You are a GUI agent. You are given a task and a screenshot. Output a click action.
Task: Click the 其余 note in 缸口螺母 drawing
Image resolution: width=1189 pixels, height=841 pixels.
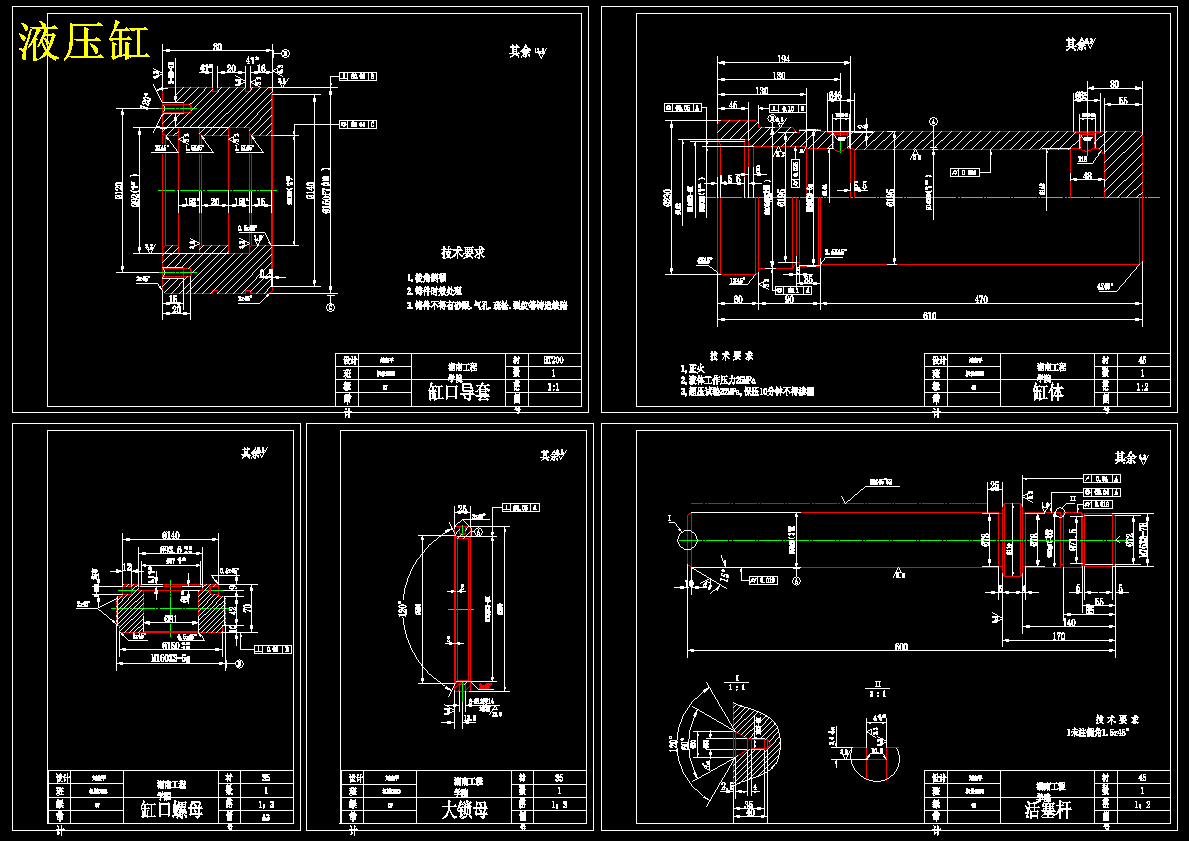253,453
